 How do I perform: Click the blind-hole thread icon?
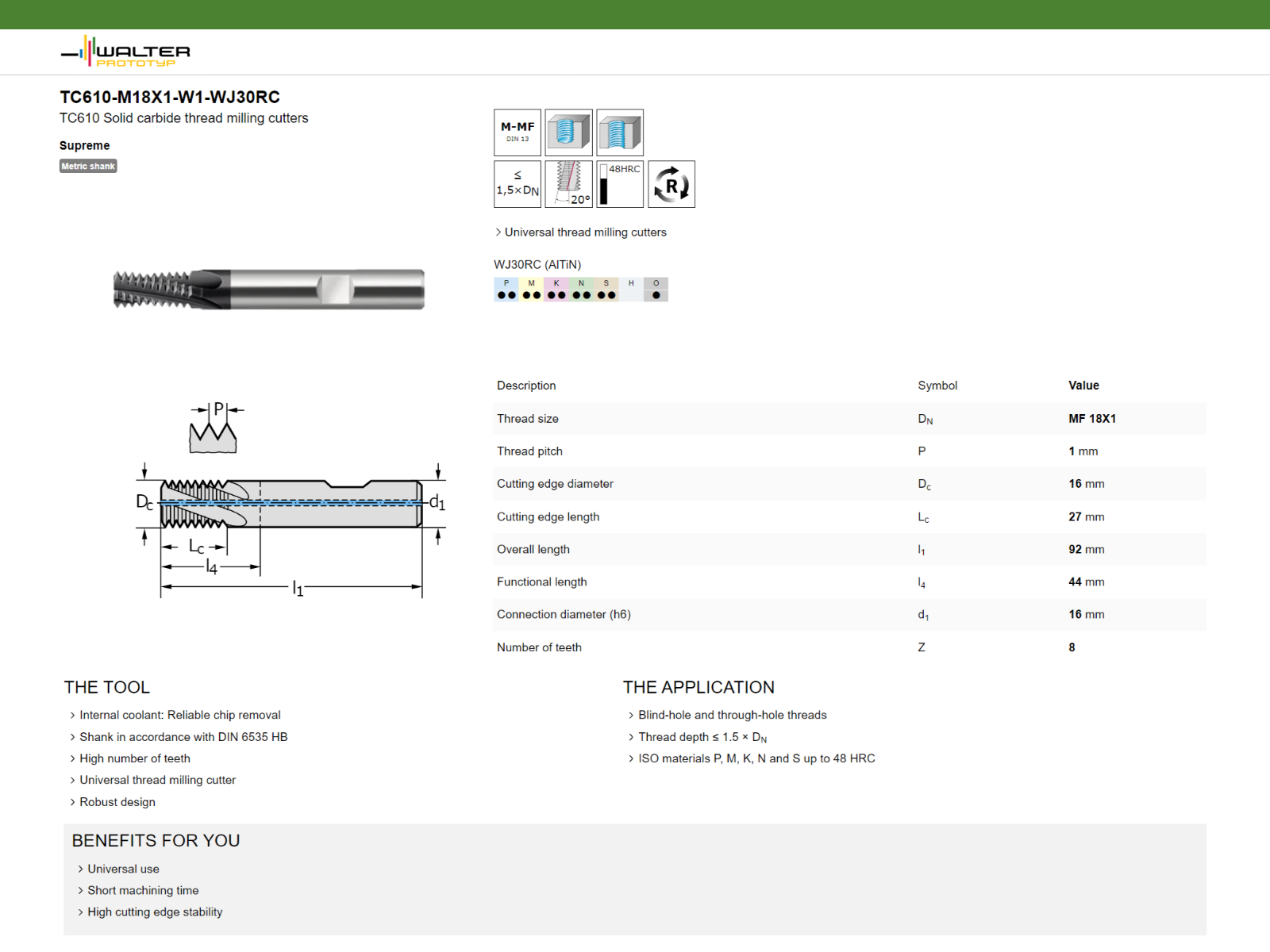(x=568, y=132)
